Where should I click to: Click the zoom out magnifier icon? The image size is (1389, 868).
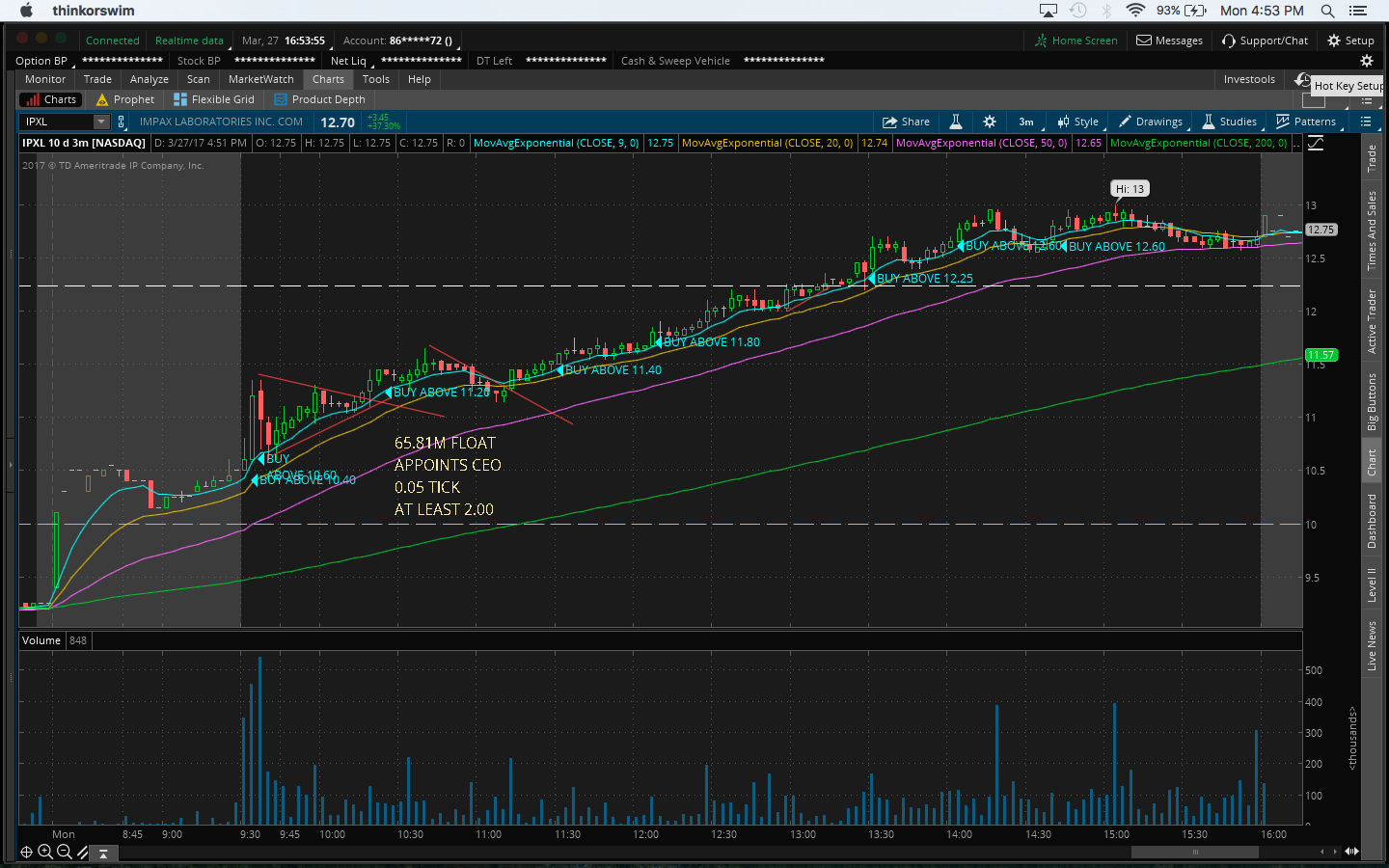click(64, 852)
